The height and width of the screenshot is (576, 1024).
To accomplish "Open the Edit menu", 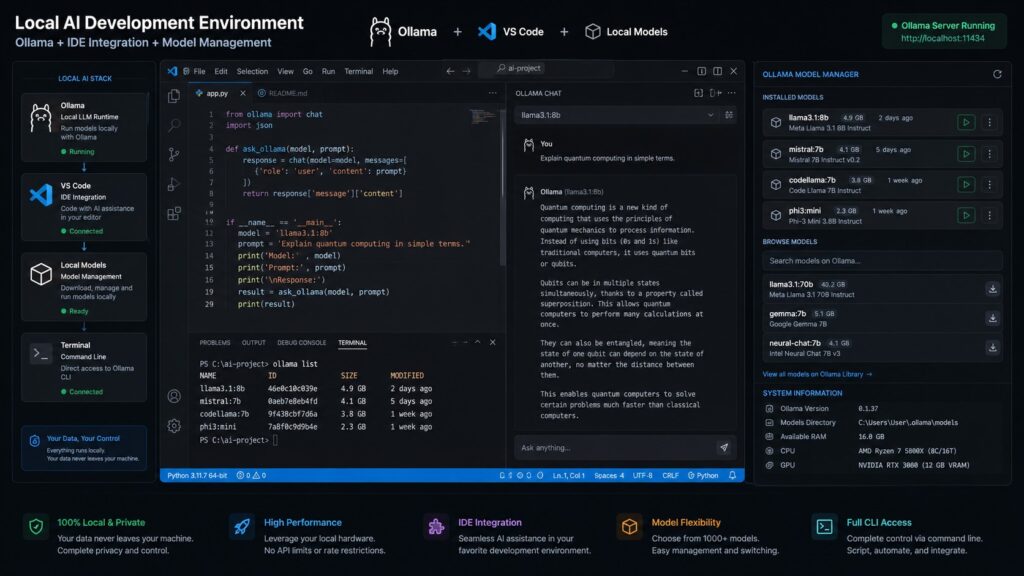I will pyautogui.click(x=221, y=71).
